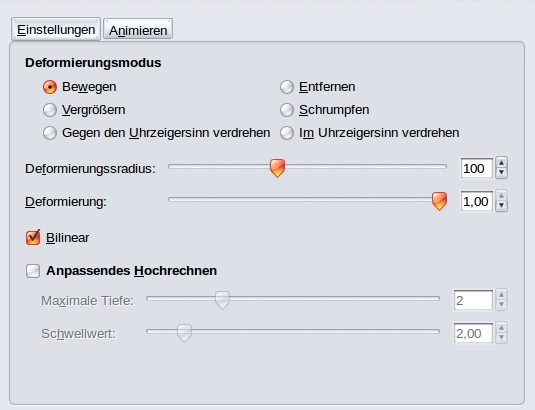Increase Deformierungsradius with up arrow
The height and width of the screenshot is (410, 535).
[501, 163]
